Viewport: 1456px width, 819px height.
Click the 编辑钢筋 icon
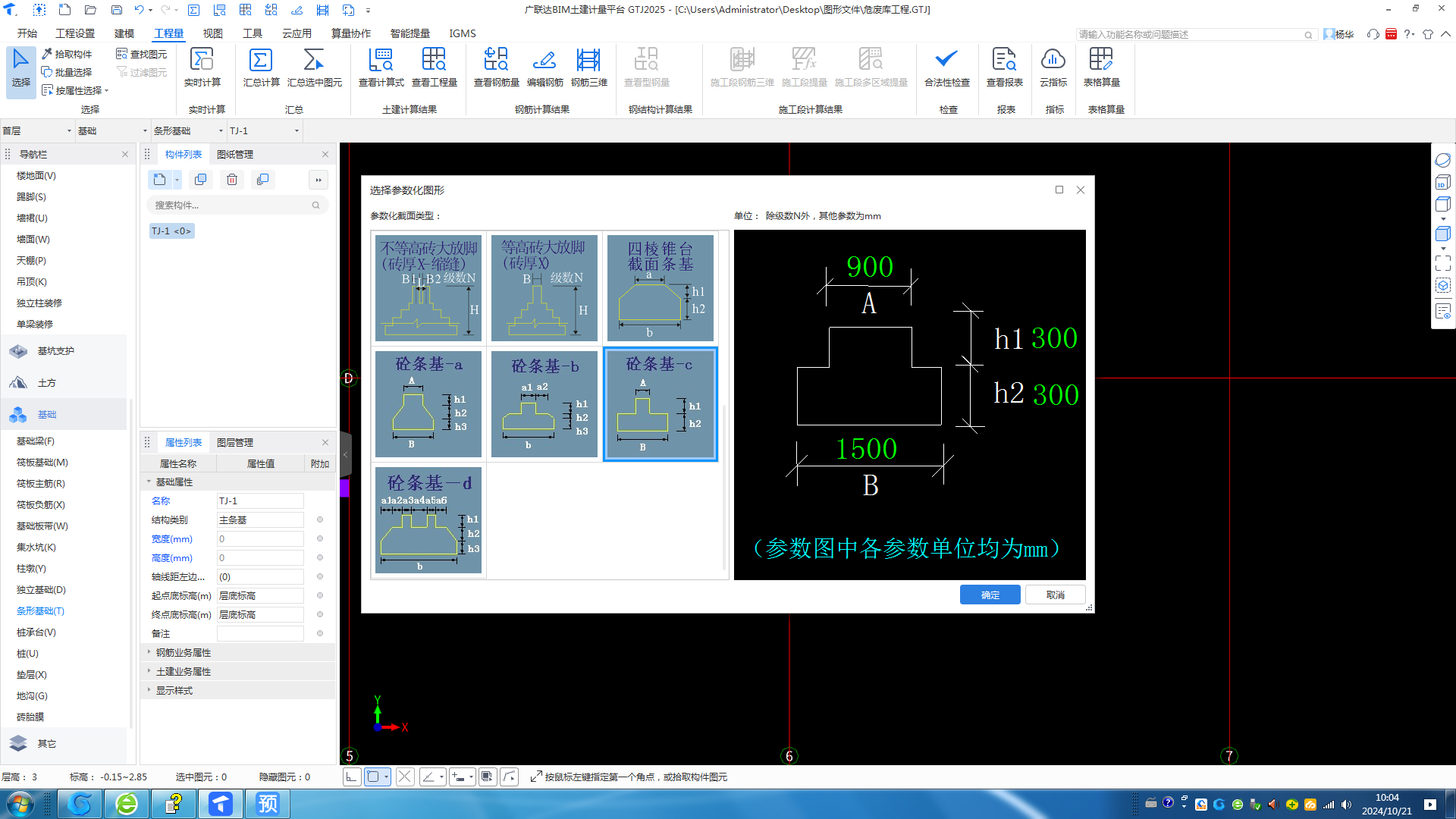[544, 60]
